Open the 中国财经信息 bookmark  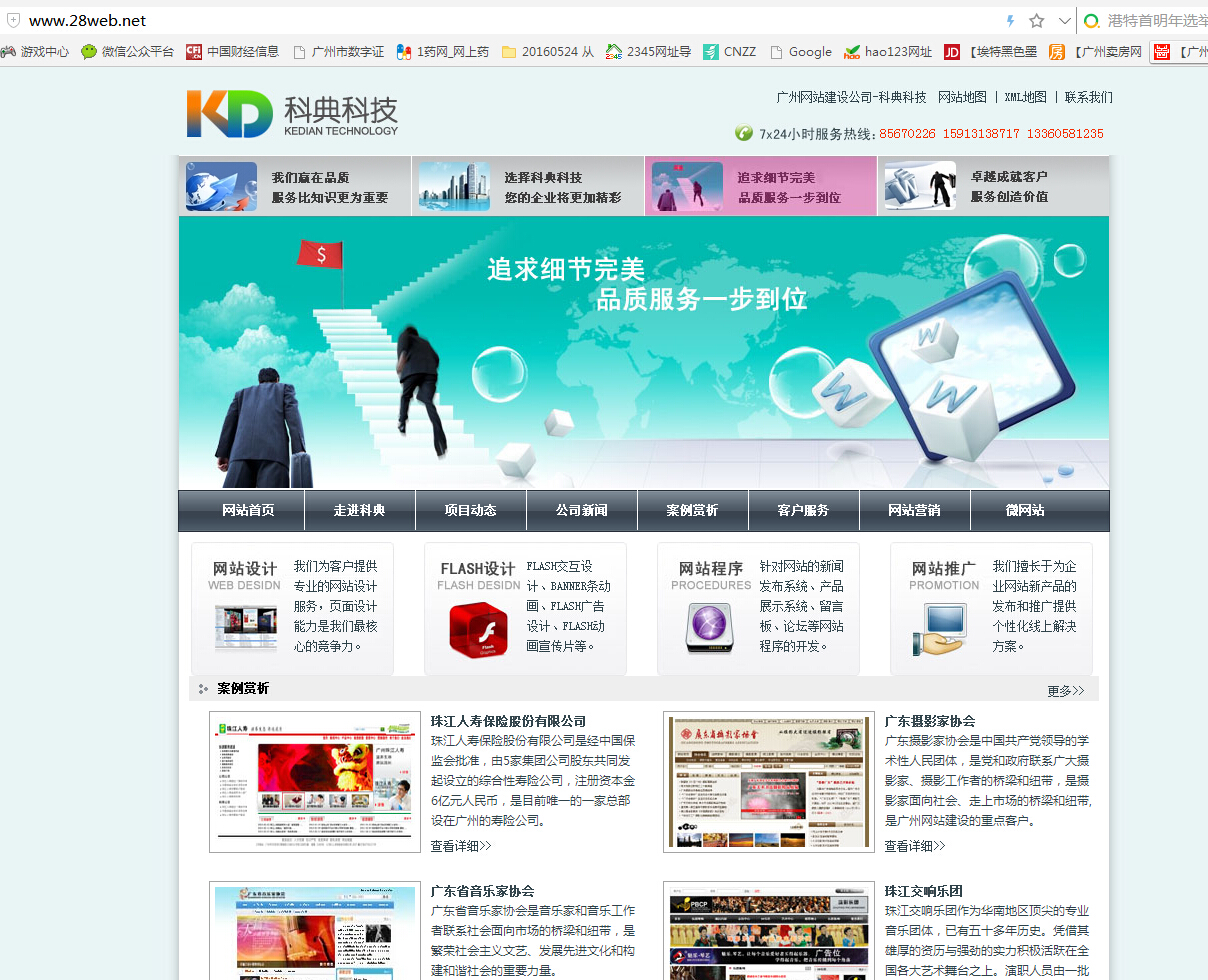[233, 52]
